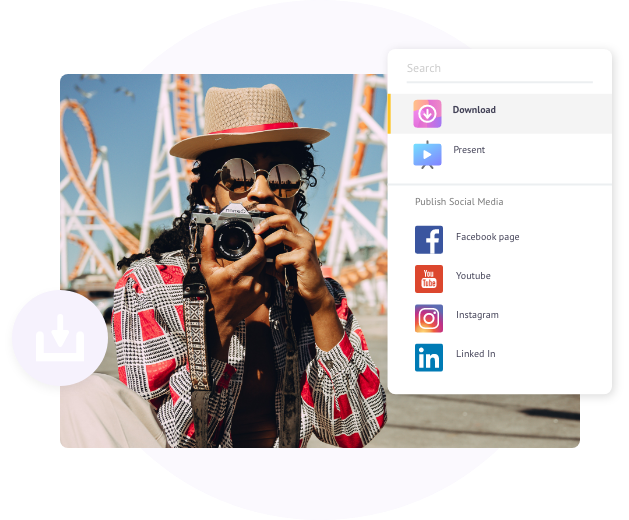Select the Download menu label

(474, 110)
